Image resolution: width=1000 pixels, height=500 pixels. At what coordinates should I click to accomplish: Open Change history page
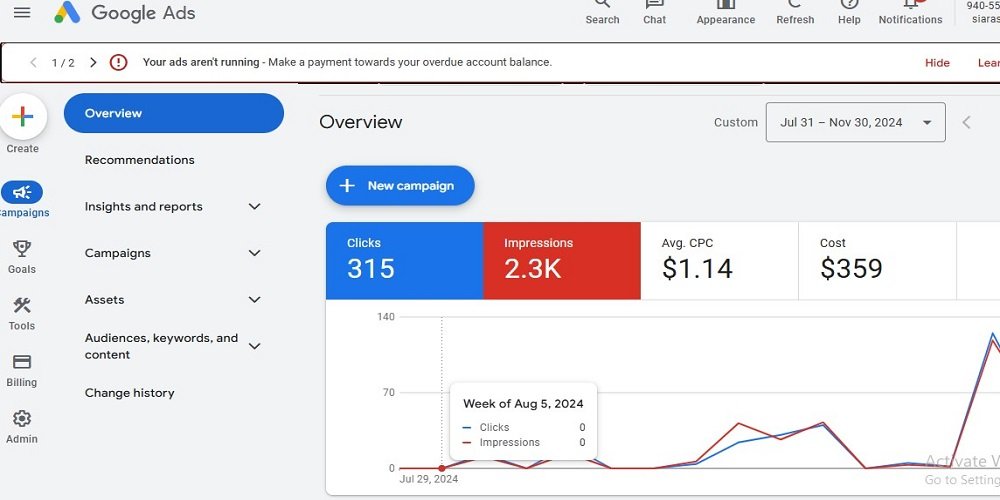(x=130, y=393)
